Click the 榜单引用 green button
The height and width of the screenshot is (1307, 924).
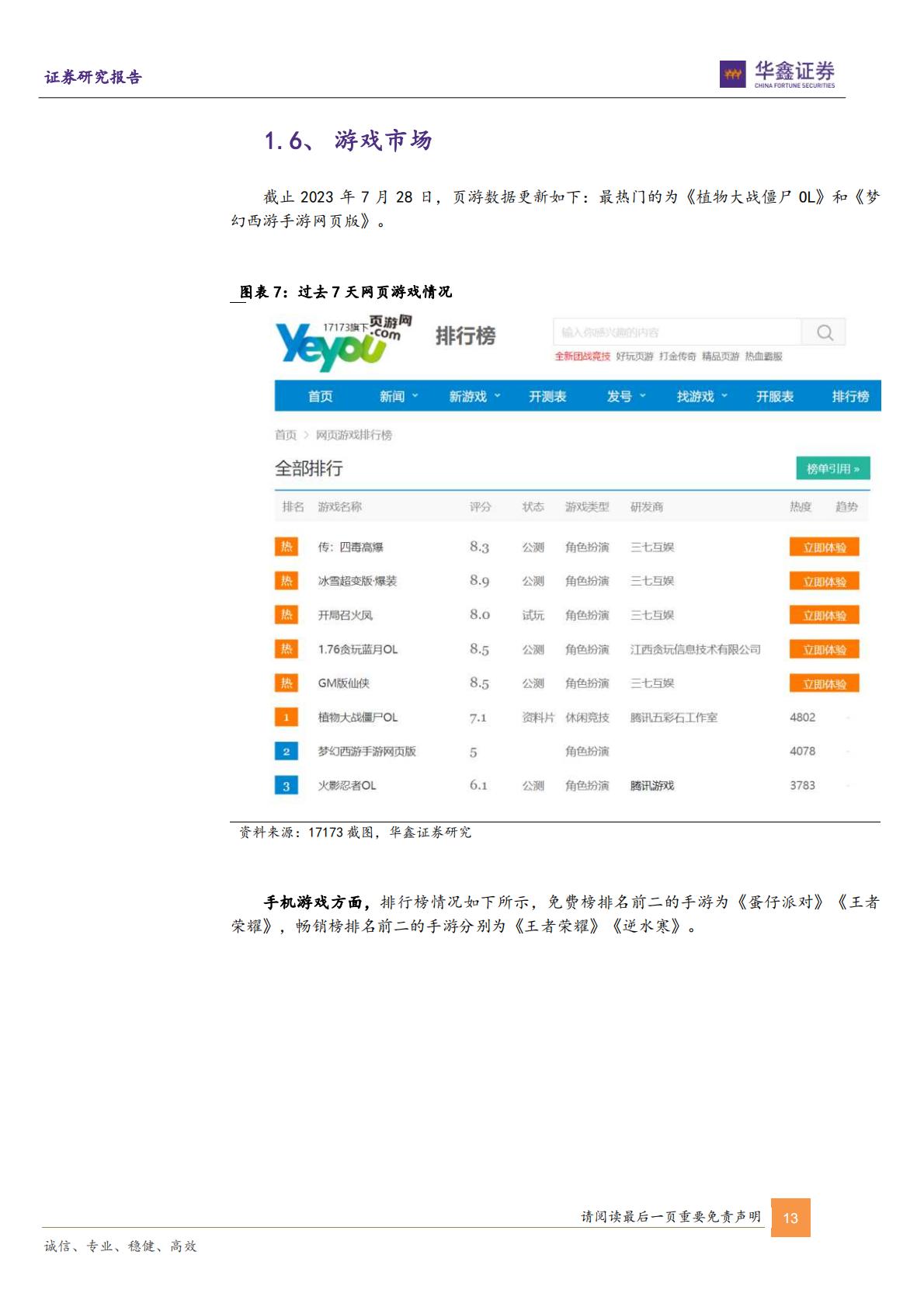coord(832,468)
